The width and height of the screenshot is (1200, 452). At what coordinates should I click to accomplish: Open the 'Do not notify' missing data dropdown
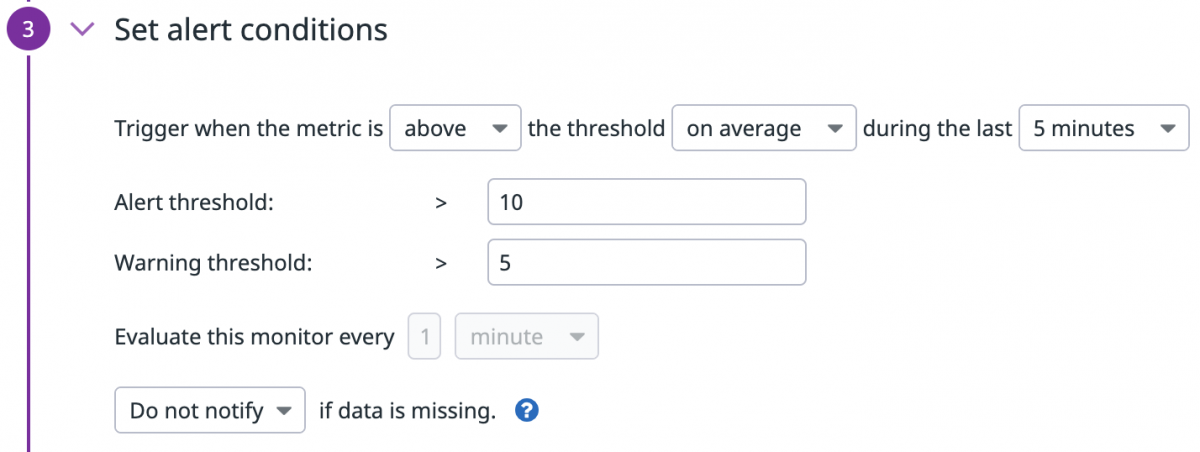click(210, 410)
